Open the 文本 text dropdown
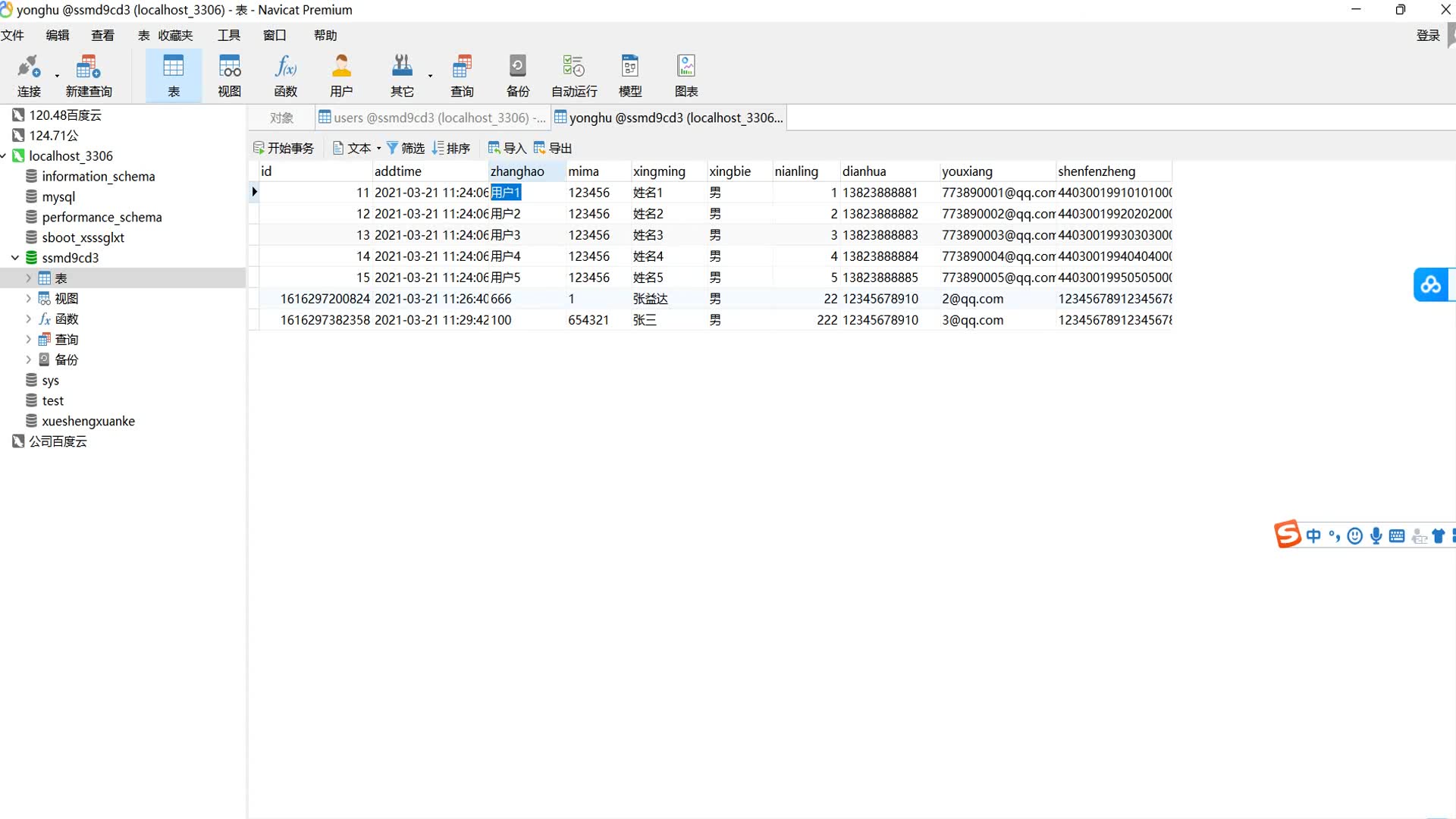The image size is (1456, 819). coord(358,148)
